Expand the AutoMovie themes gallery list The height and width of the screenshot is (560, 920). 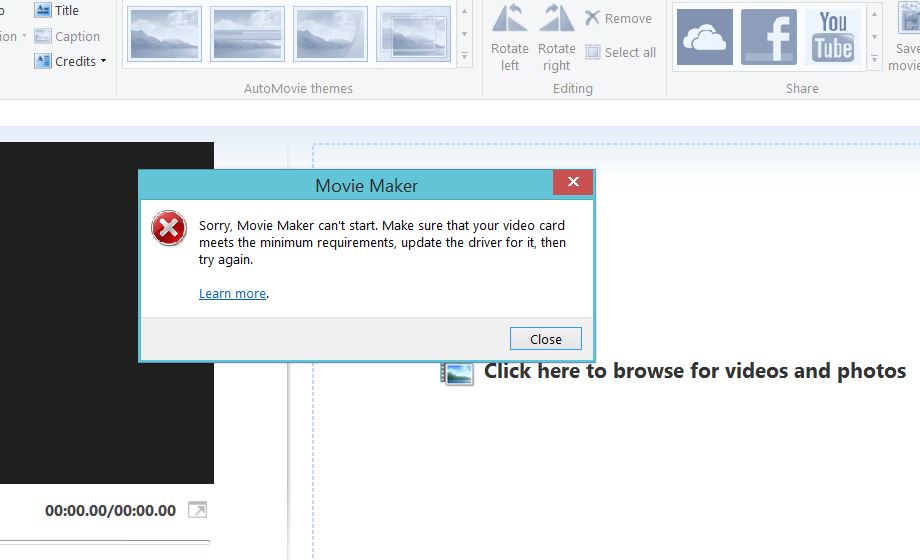pos(464,56)
